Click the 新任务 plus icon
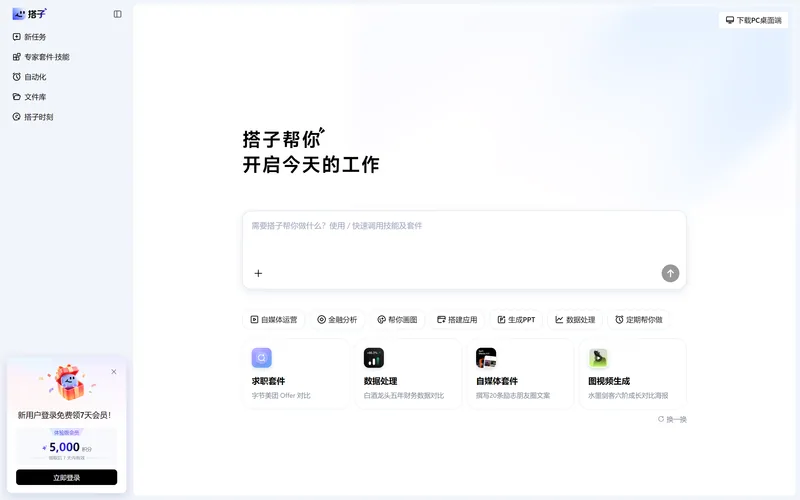The width and height of the screenshot is (800, 500). [17, 37]
